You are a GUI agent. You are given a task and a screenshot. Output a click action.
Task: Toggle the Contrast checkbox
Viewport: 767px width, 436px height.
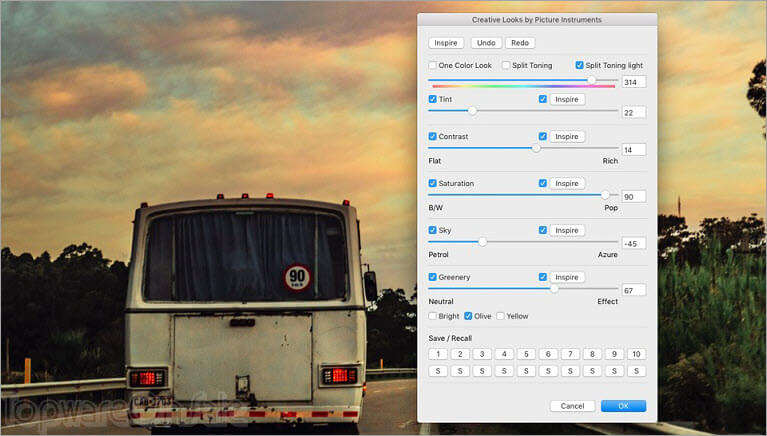click(x=432, y=136)
